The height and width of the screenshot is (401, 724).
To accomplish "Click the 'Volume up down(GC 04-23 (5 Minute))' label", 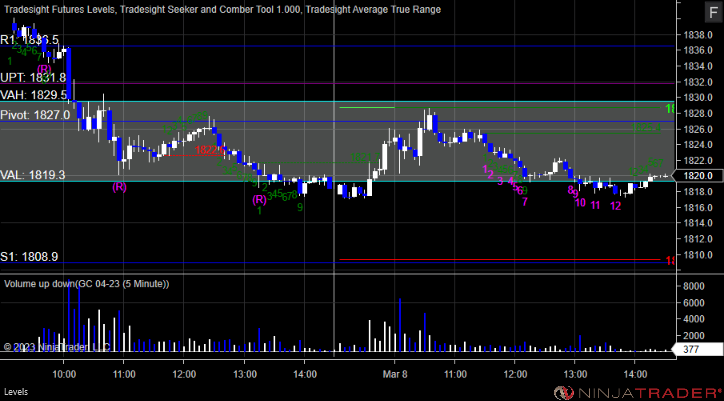I will tap(87, 284).
